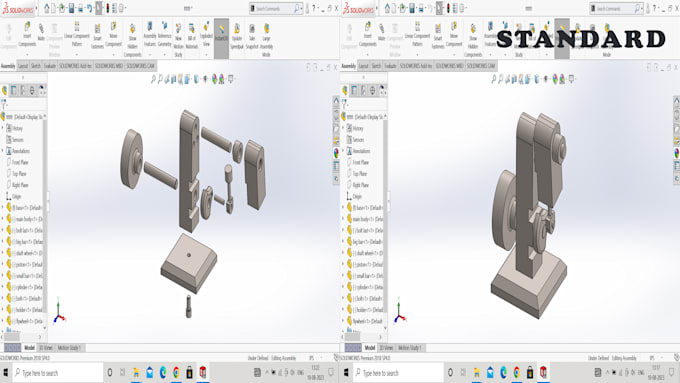
Task: Click Insert Components in the assembled-view window
Action: (x=367, y=35)
